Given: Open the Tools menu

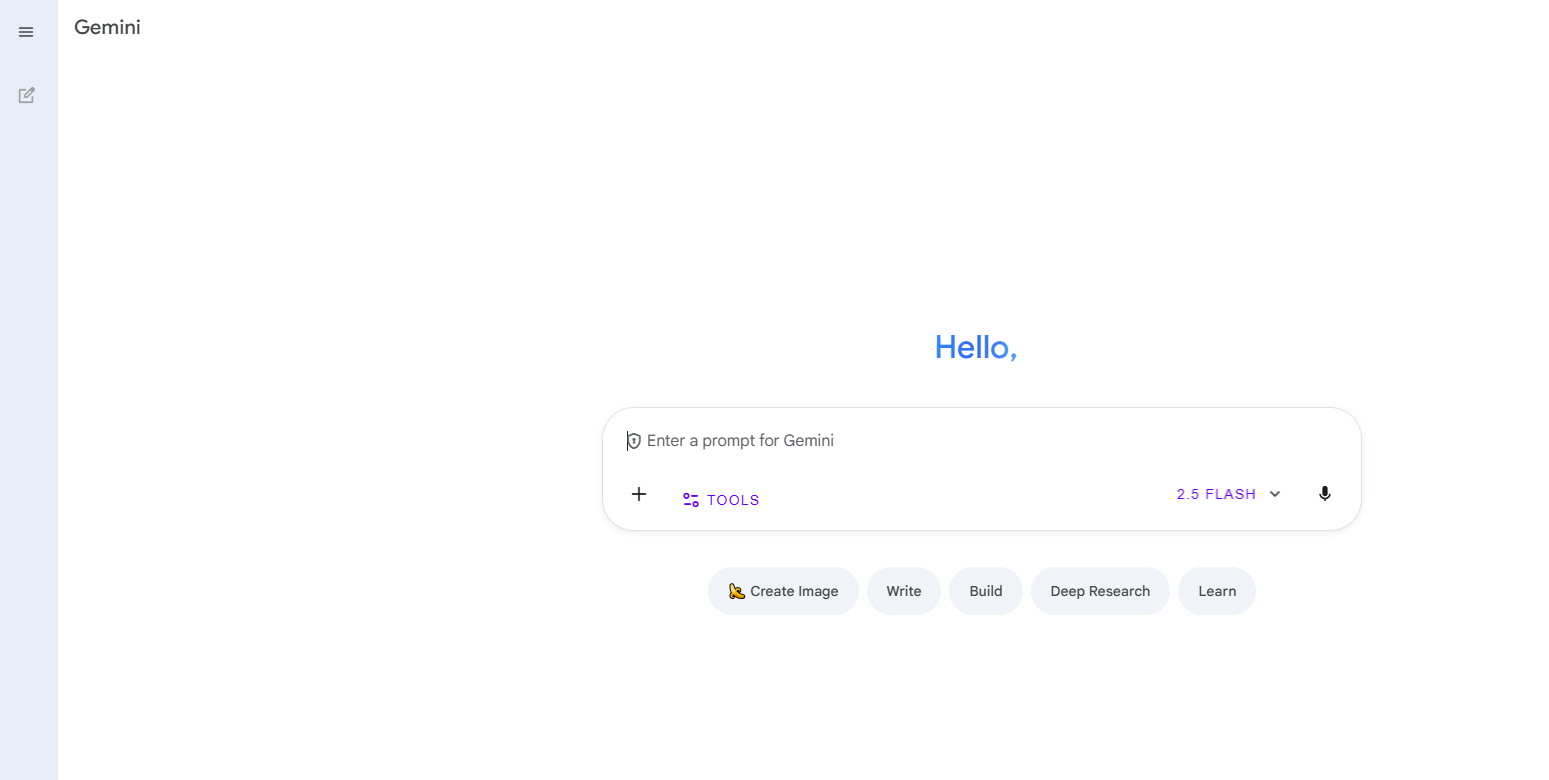Looking at the screenshot, I should [721, 500].
